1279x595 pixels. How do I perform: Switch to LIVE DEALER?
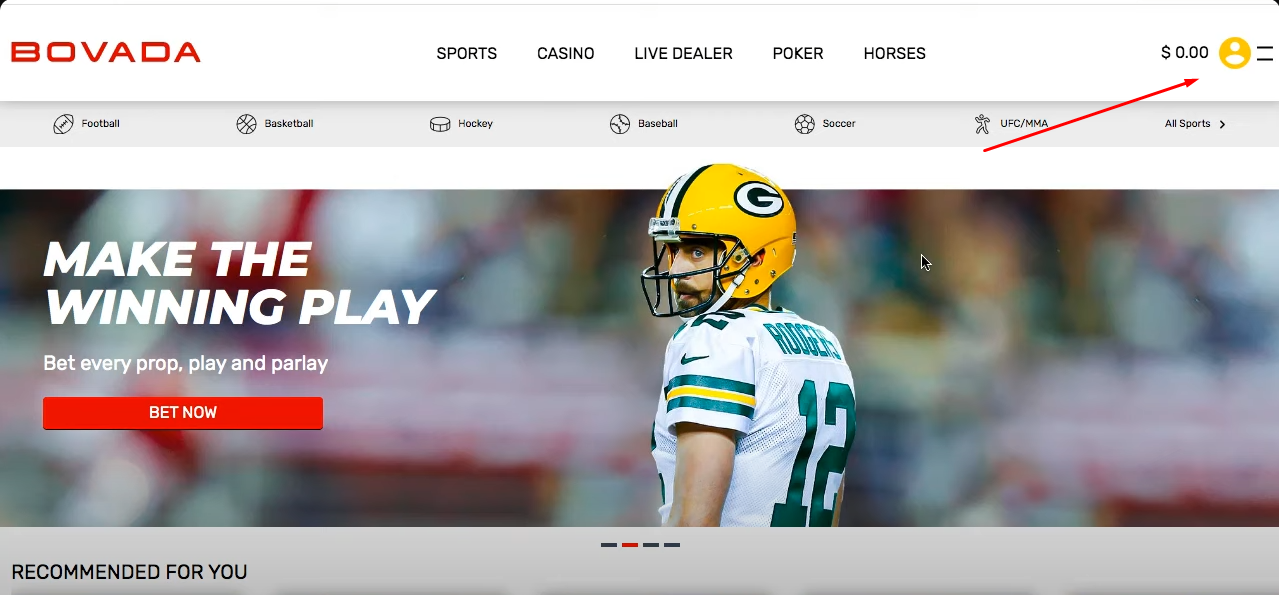(x=683, y=54)
